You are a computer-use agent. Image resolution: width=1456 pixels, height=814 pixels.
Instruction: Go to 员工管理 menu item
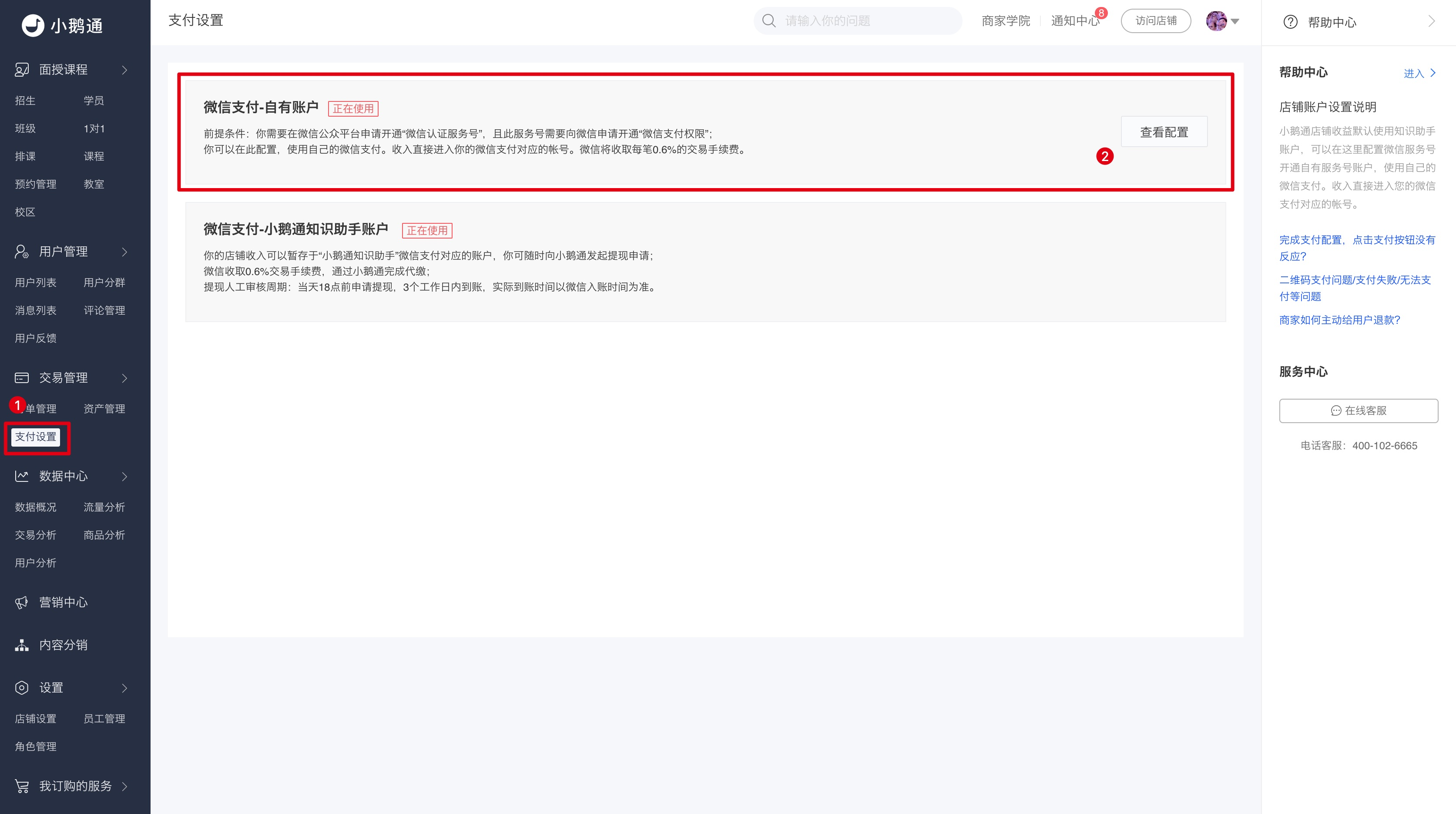(x=104, y=719)
